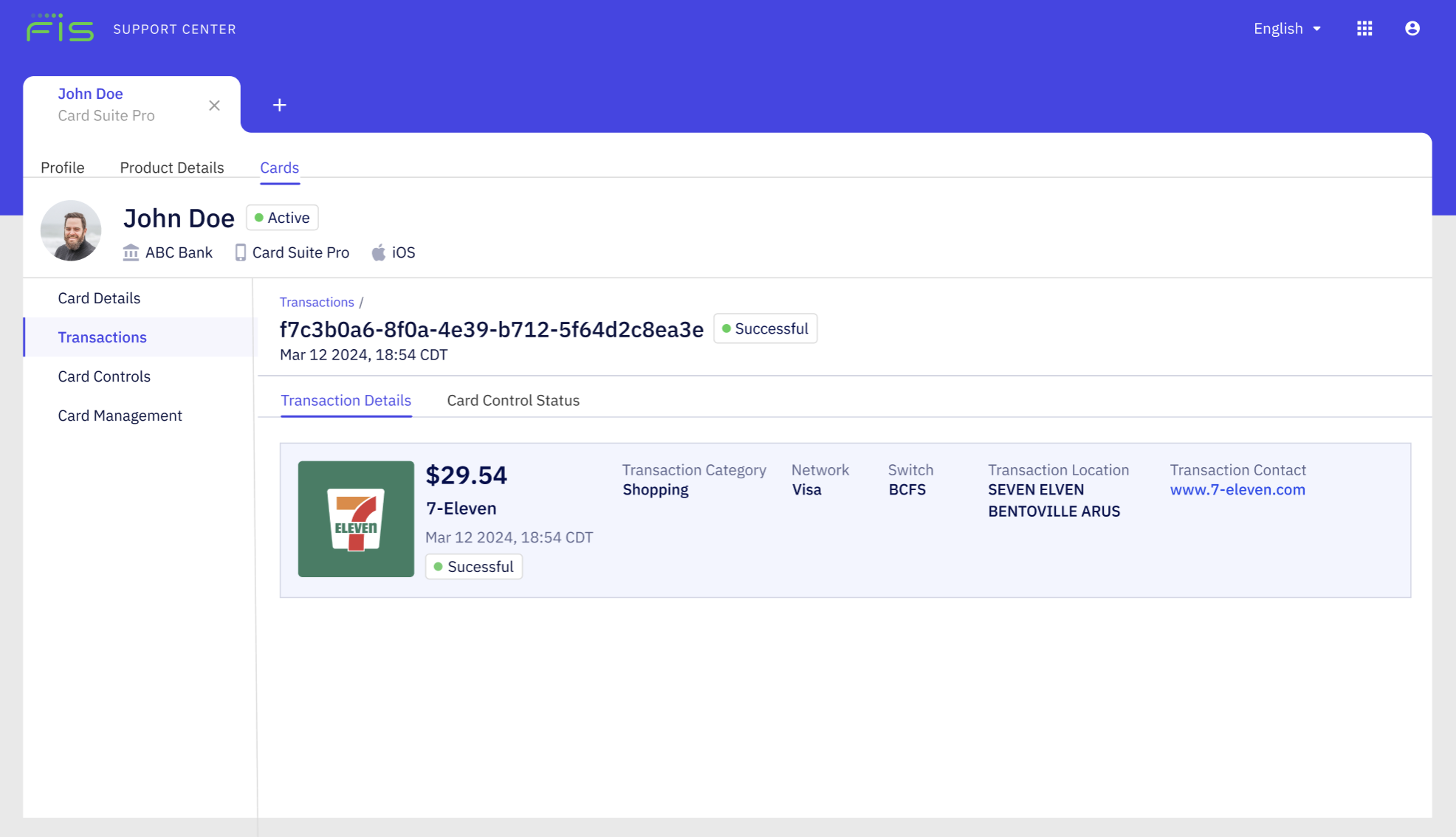This screenshot has height=837, width=1456.
Task: Open Card Details in the sidebar
Action: pos(99,297)
